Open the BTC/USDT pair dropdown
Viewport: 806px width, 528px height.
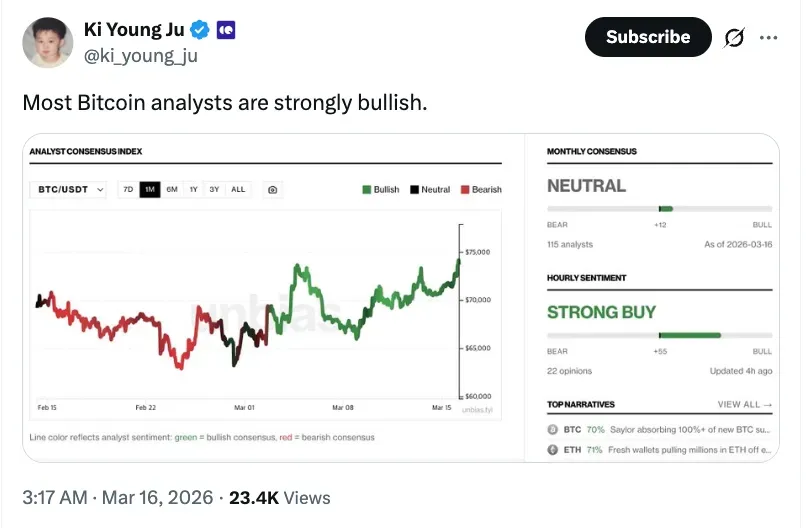coord(71,189)
